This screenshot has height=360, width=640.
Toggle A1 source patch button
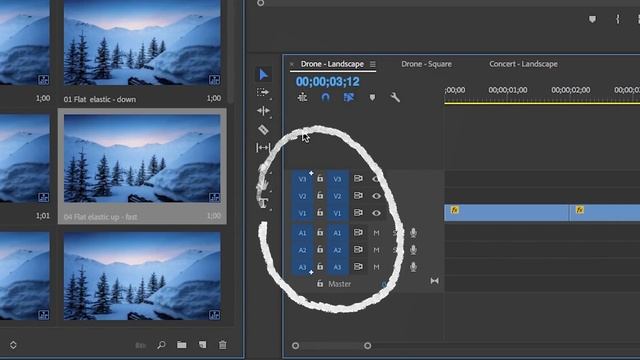click(302, 233)
